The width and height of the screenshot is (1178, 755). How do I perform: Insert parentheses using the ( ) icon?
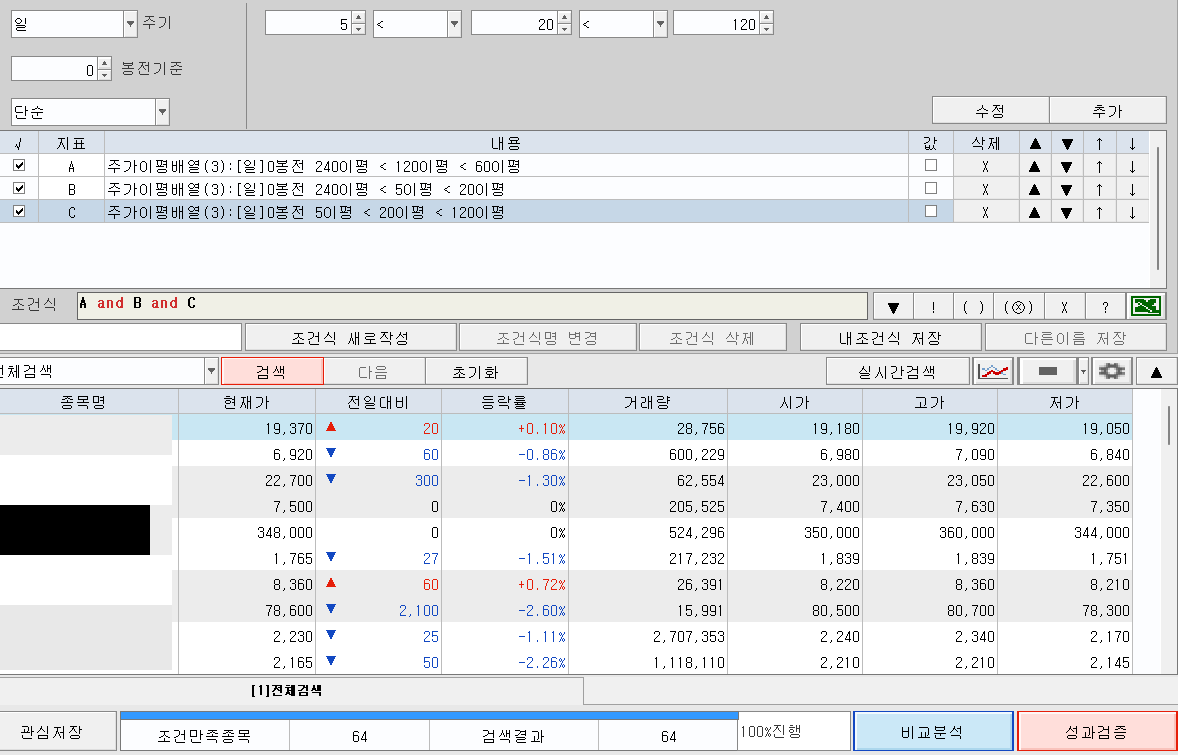click(x=971, y=305)
